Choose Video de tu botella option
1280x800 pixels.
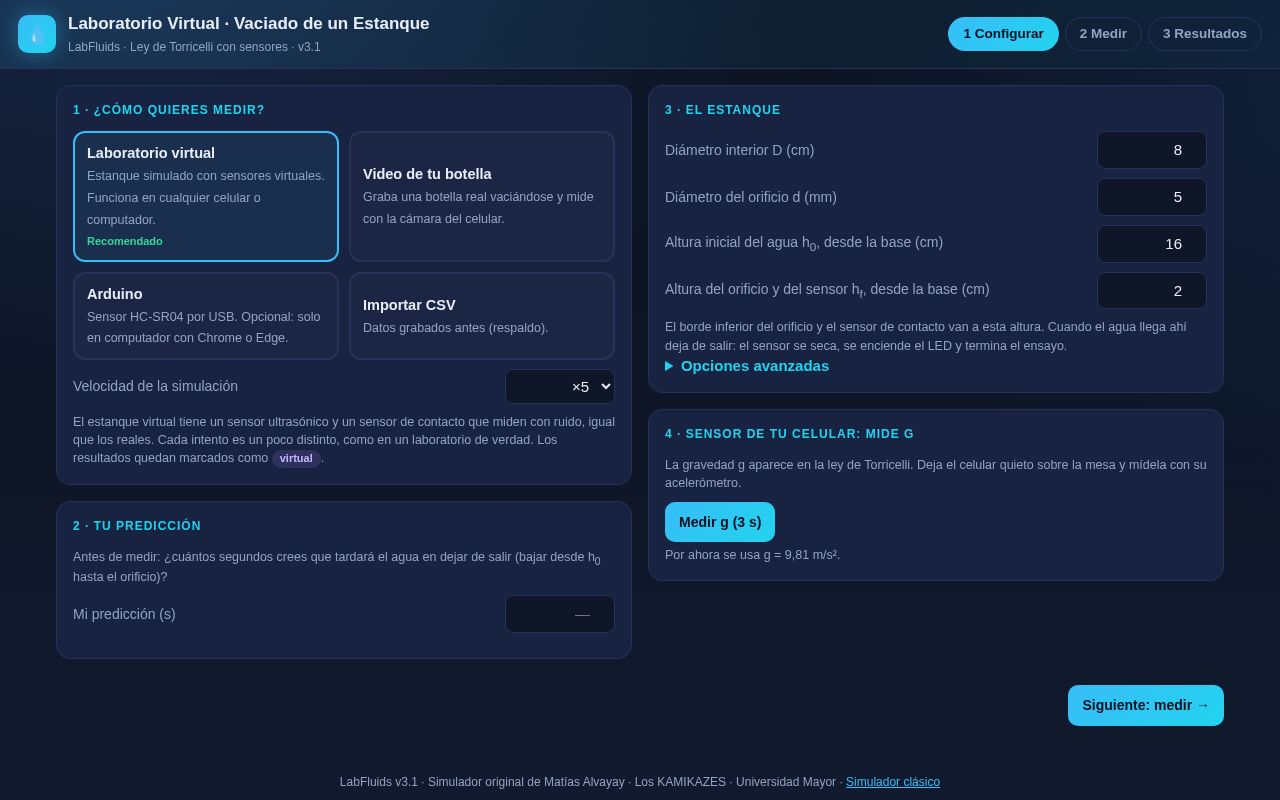point(482,196)
